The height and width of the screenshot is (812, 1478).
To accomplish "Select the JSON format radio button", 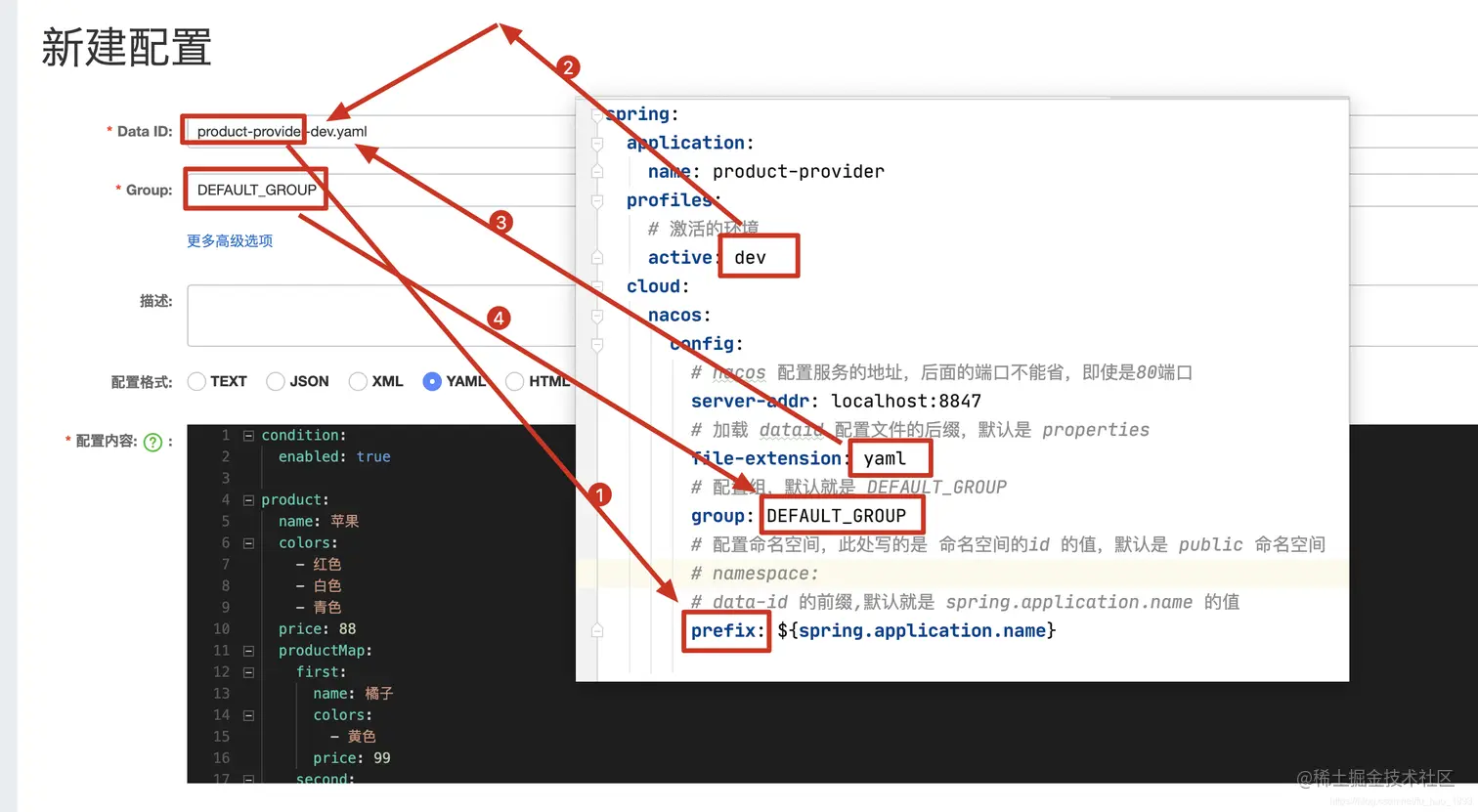I will click(276, 381).
